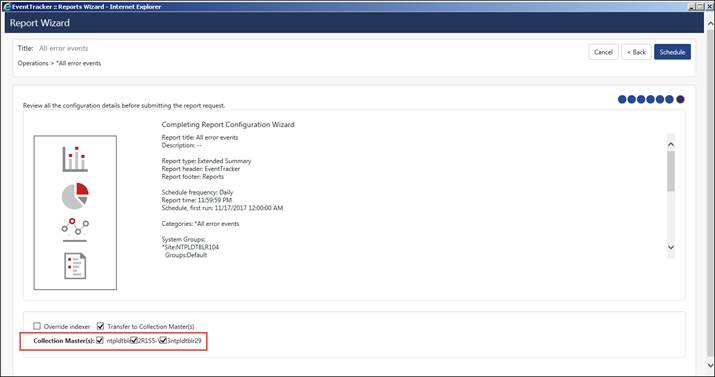
Task: Click 'Report time: 11:59:59 PM' text
Action: [x=197, y=200]
